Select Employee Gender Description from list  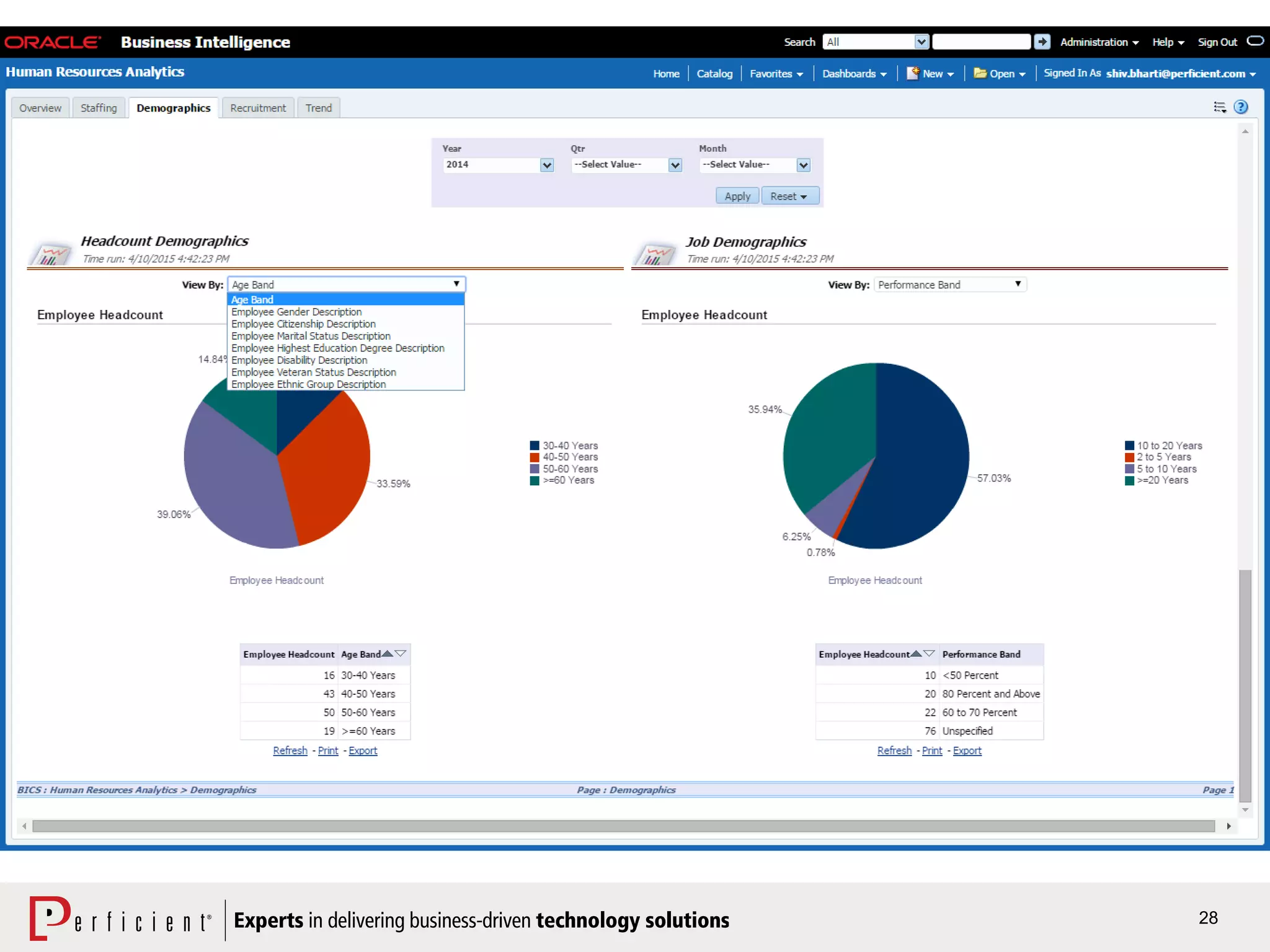click(x=296, y=312)
